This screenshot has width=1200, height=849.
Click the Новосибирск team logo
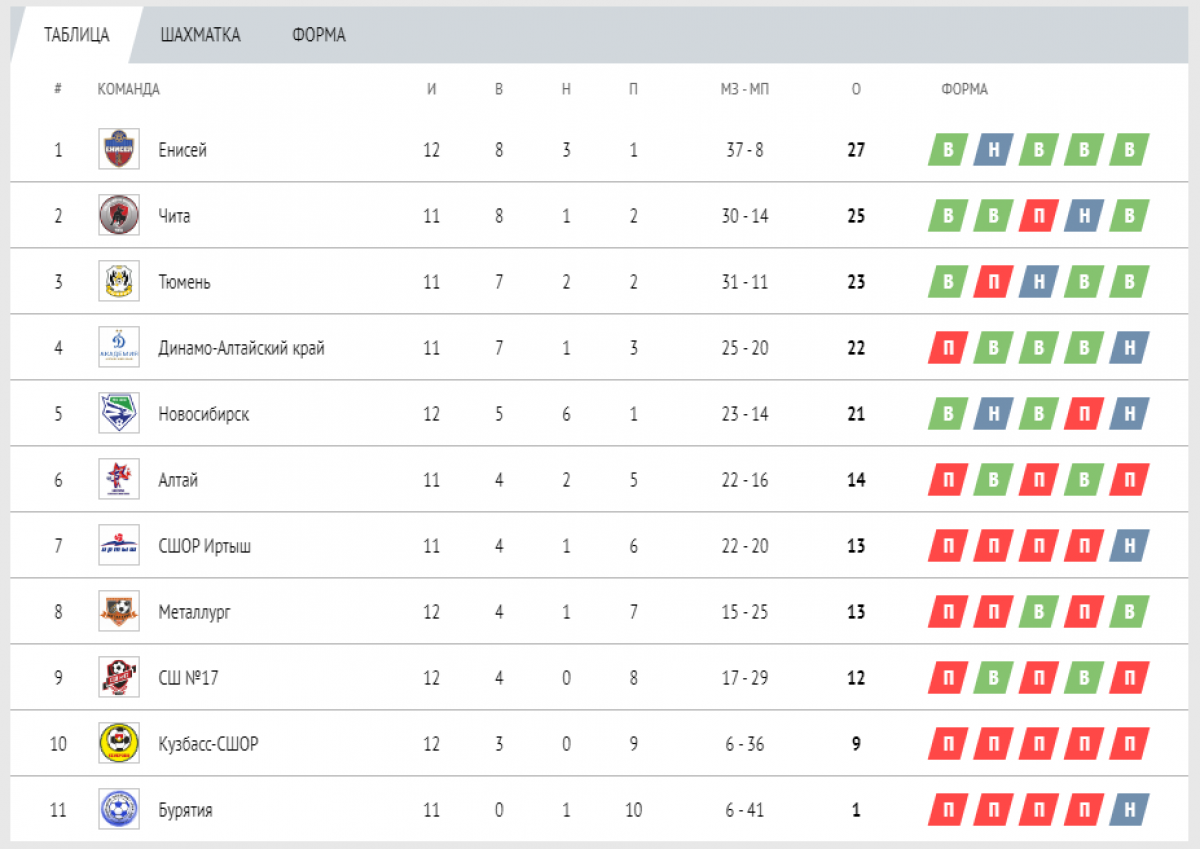tap(118, 414)
